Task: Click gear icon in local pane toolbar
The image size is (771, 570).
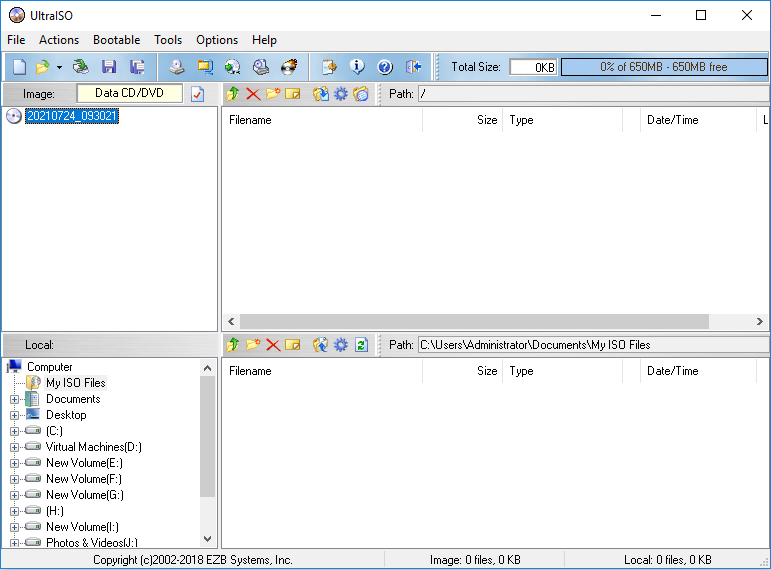Action: click(341, 345)
